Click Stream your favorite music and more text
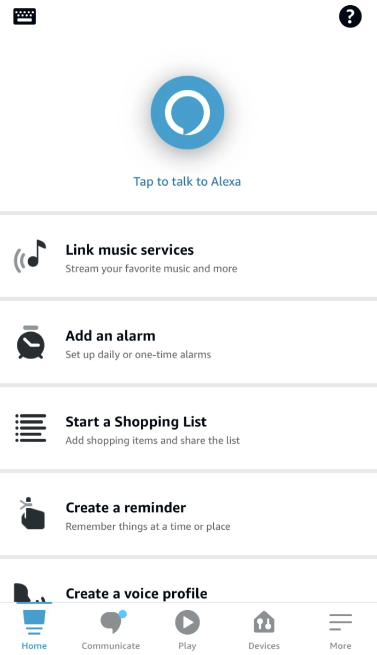Screen dimensions: 377x655 (x=151, y=269)
